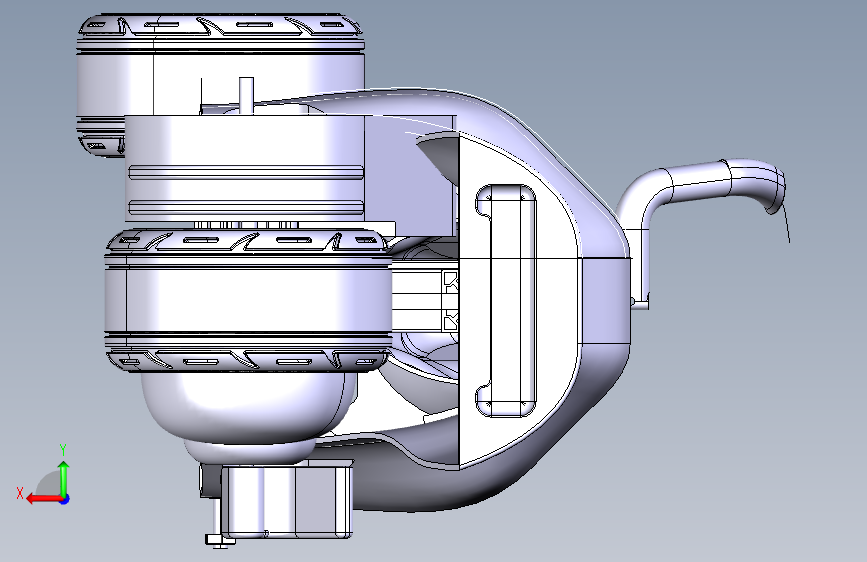This screenshot has width=867, height=562.
Task: Select the thin vertical pin atop center cylinder
Action: (247, 95)
